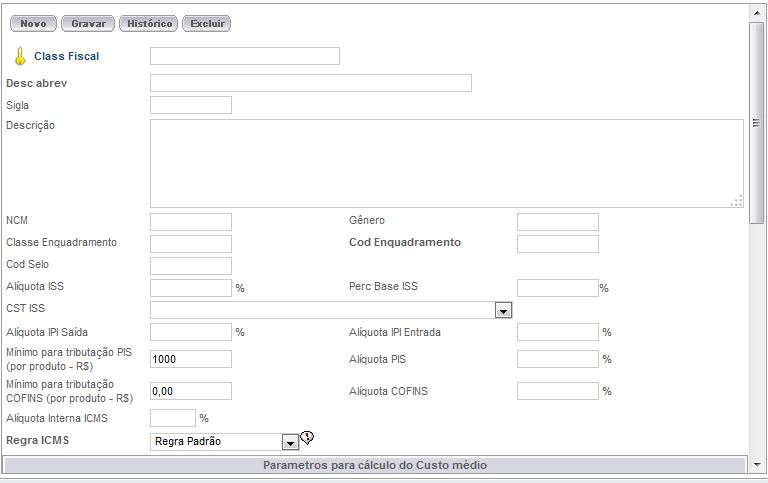Click the Mínimo para tributação PIS field with 1000
The image size is (768, 483).
191,359
